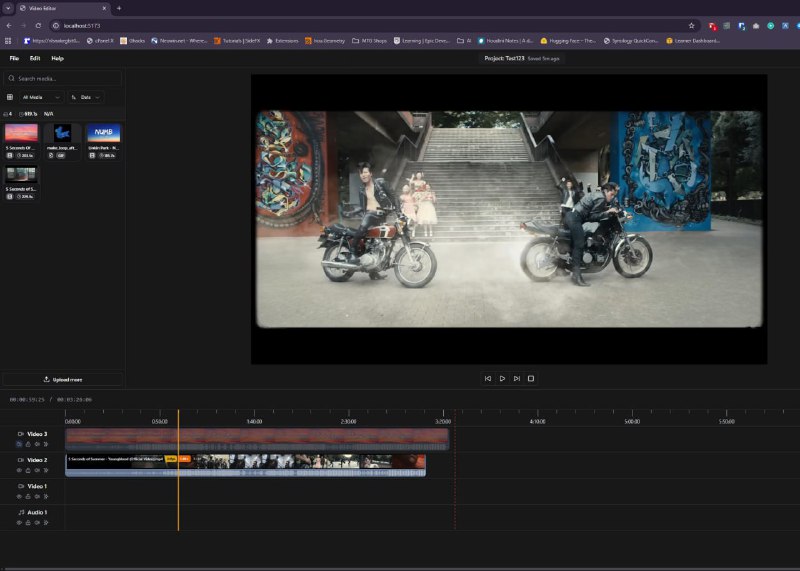Expand the Date sort dropdown
This screenshot has width=800, height=571.
point(87,97)
